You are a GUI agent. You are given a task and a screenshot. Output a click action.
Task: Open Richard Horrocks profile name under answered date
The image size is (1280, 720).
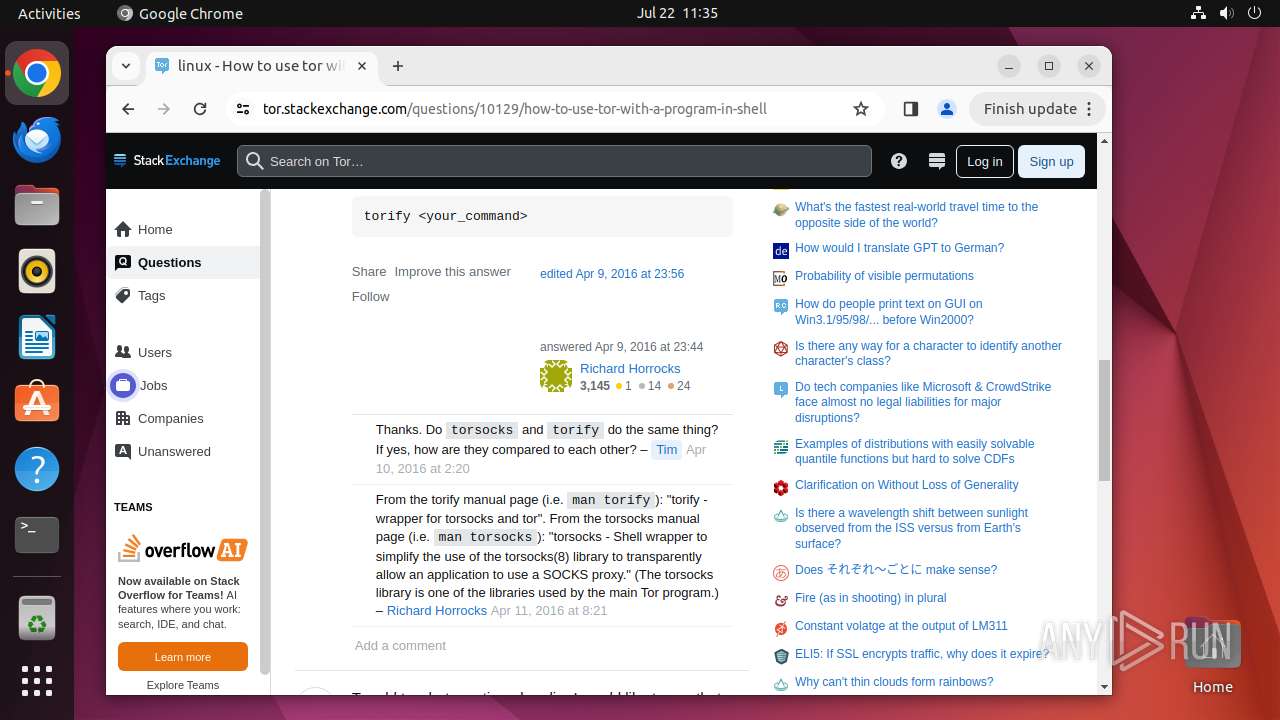630,368
